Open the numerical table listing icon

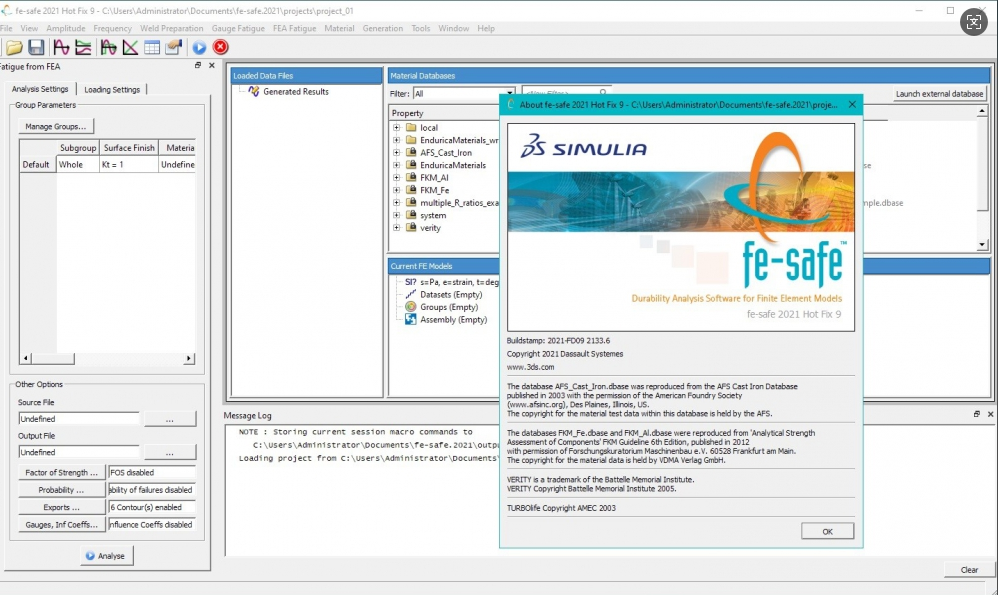pos(151,47)
